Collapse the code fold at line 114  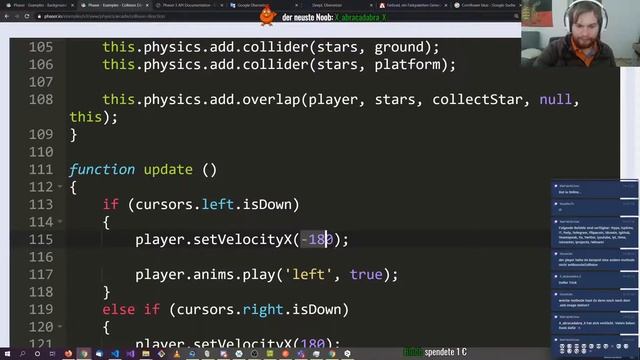tap(60, 222)
